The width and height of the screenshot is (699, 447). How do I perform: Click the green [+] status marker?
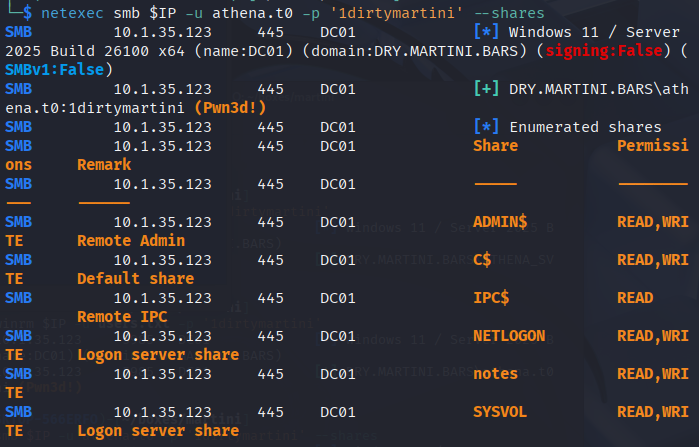[x=486, y=89]
